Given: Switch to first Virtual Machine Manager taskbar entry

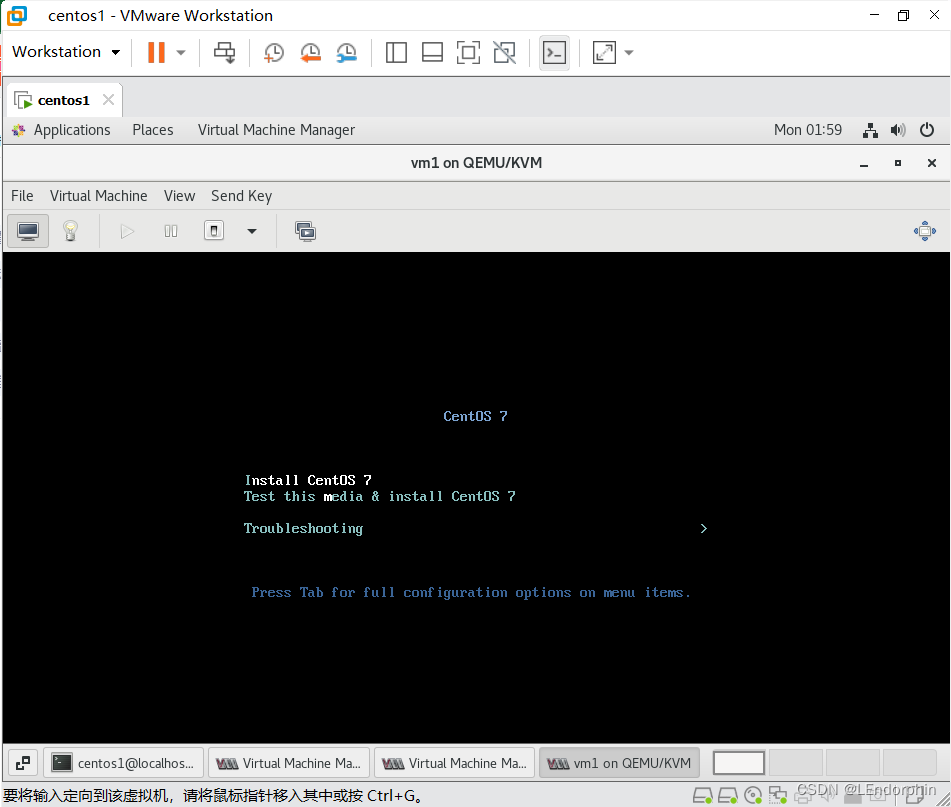Looking at the screenshot, I should (x=289, y=763).
